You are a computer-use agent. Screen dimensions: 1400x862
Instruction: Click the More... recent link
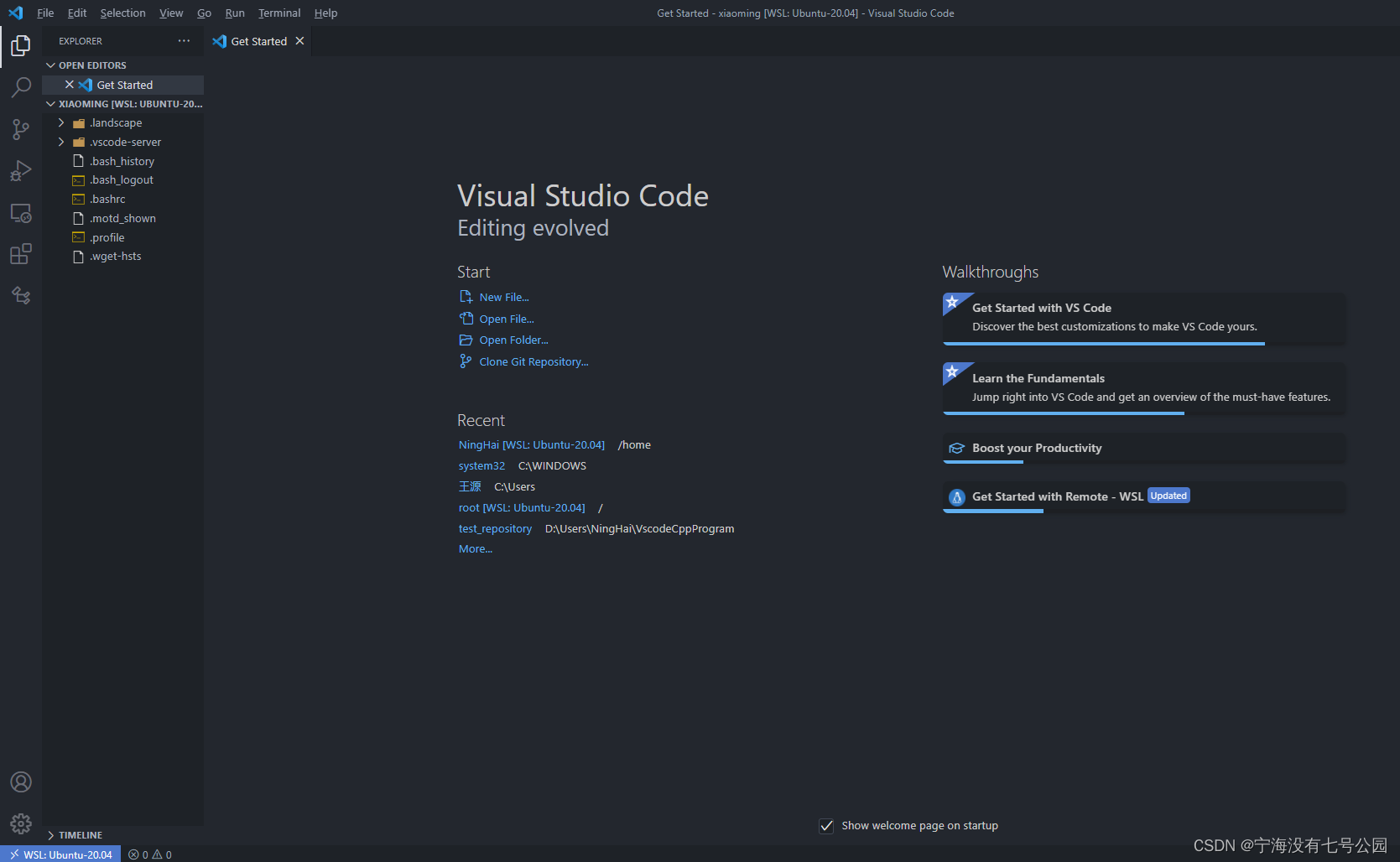(x=476, y=549)
